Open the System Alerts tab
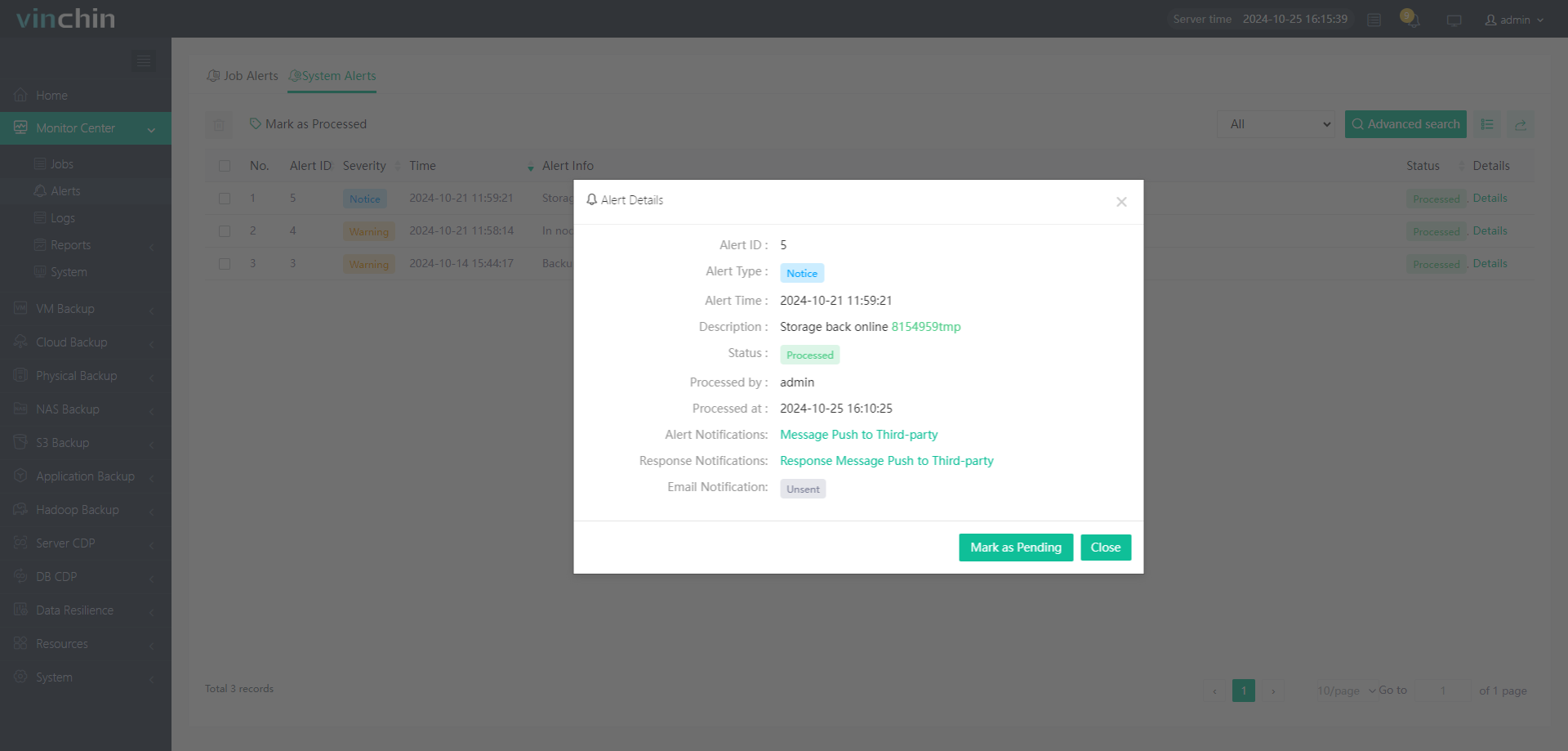1568x751 pixels. tap(332, 75)
